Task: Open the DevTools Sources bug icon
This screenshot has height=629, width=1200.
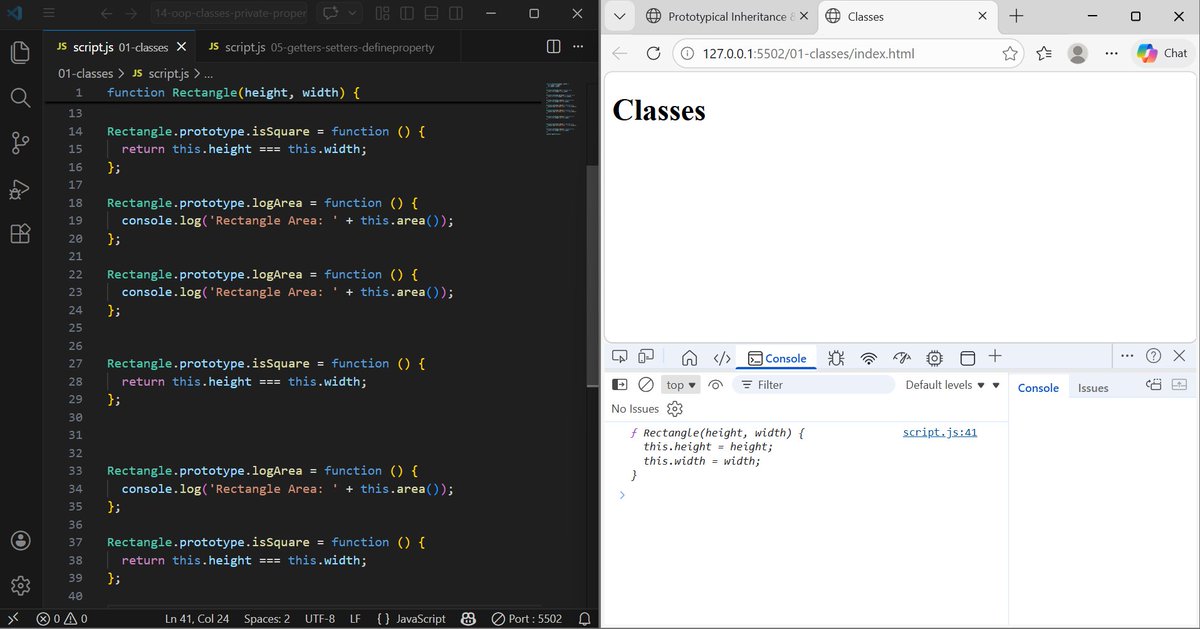Action: tap(836, 358)
